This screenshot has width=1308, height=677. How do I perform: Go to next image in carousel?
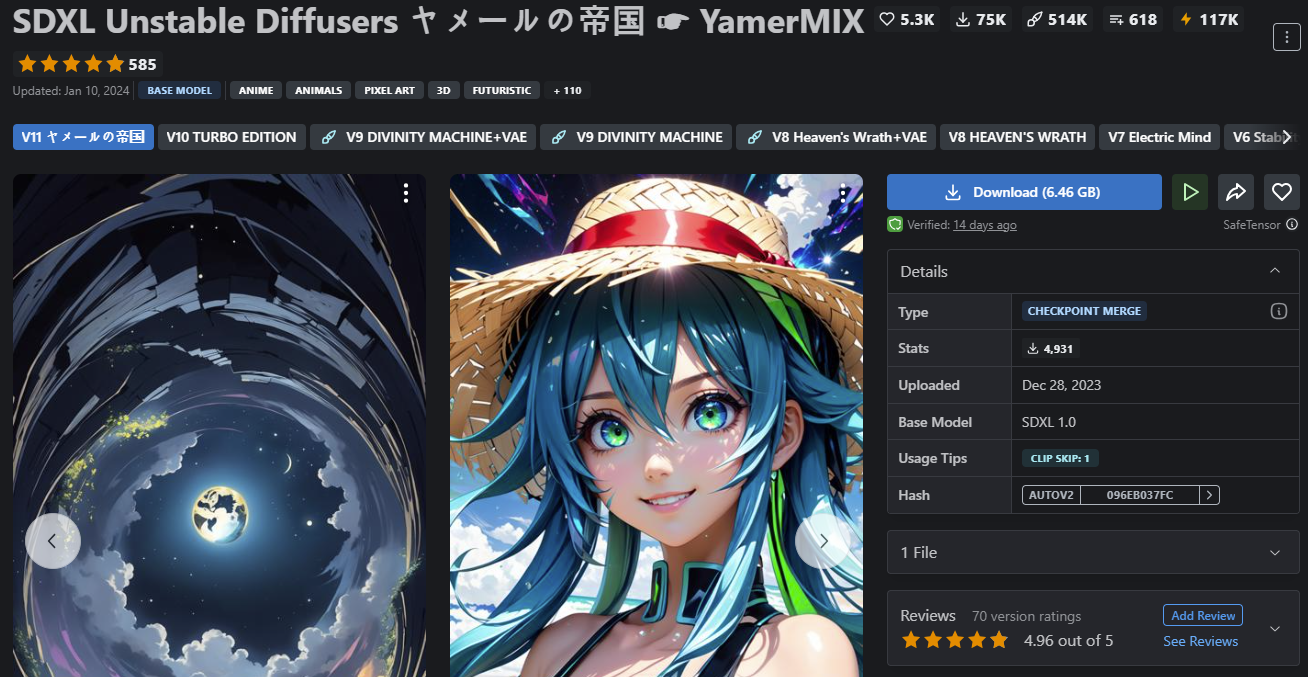[823, 541]
